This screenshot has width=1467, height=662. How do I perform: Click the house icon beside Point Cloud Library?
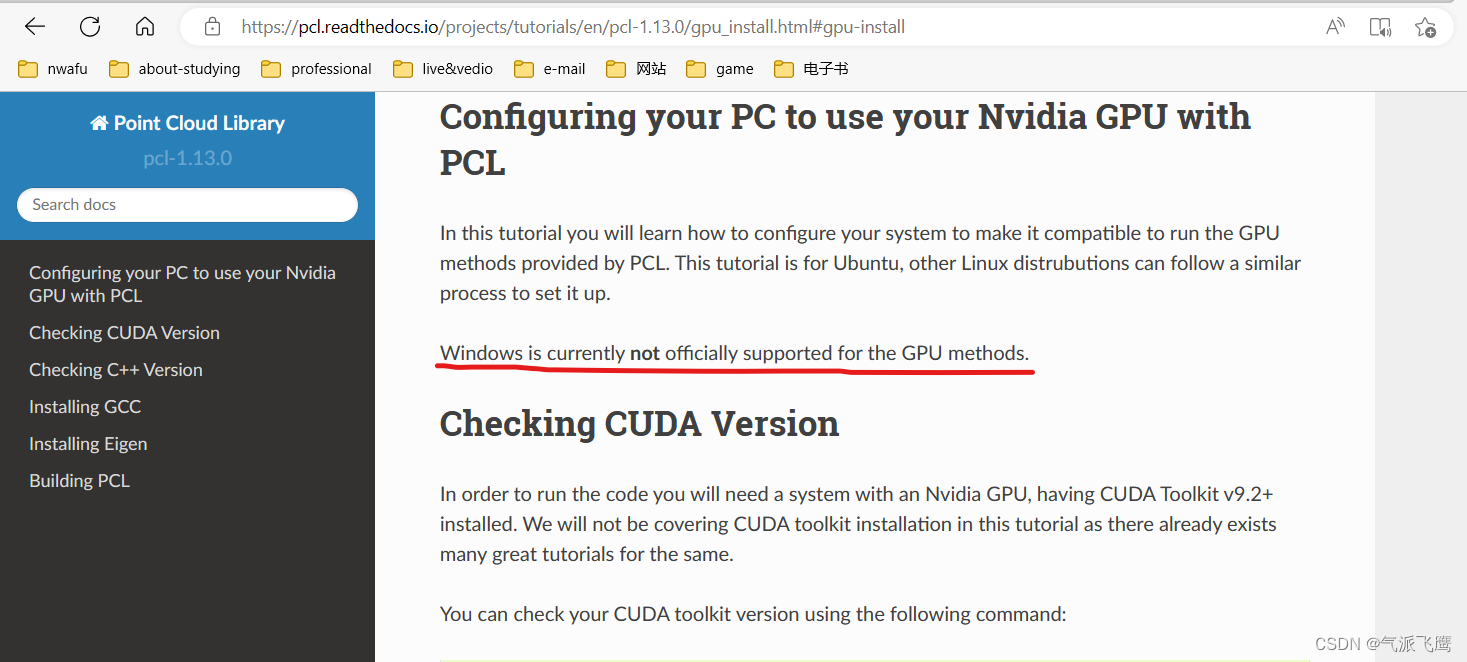(99, 122)
